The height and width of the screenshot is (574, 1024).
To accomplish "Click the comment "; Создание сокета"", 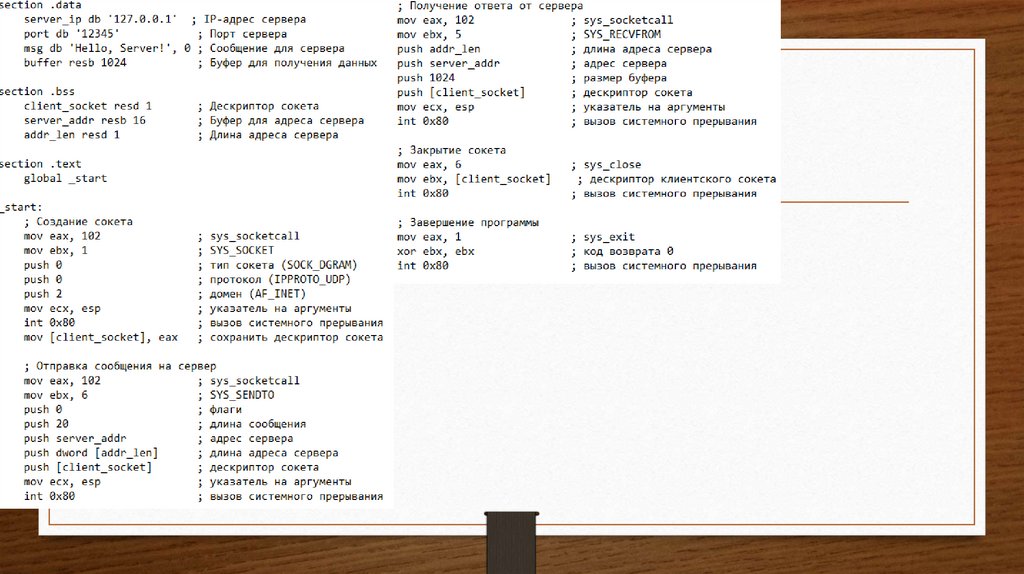I will tap(78, 221).
